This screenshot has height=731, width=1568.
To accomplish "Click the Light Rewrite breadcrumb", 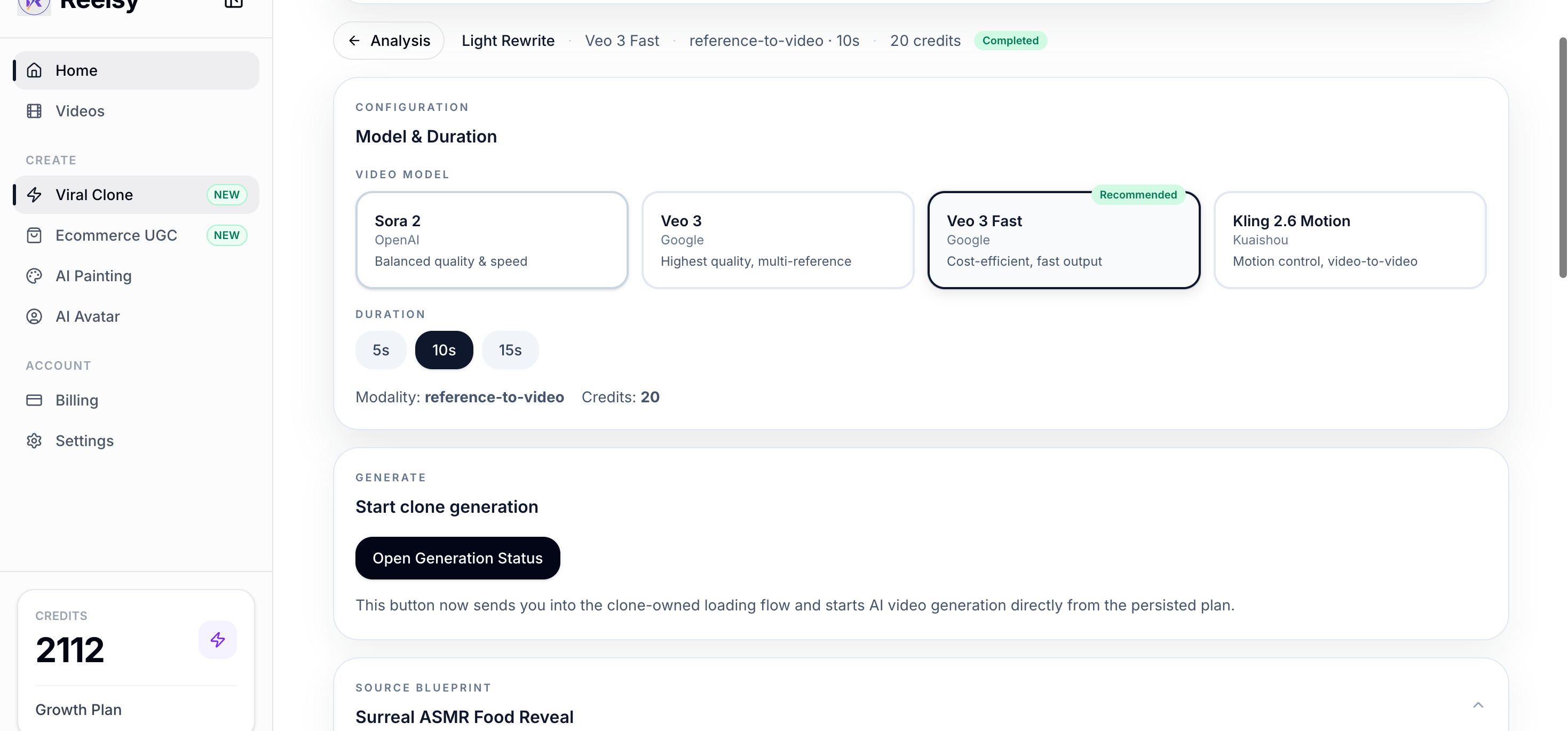I will [x=508, y=40].
